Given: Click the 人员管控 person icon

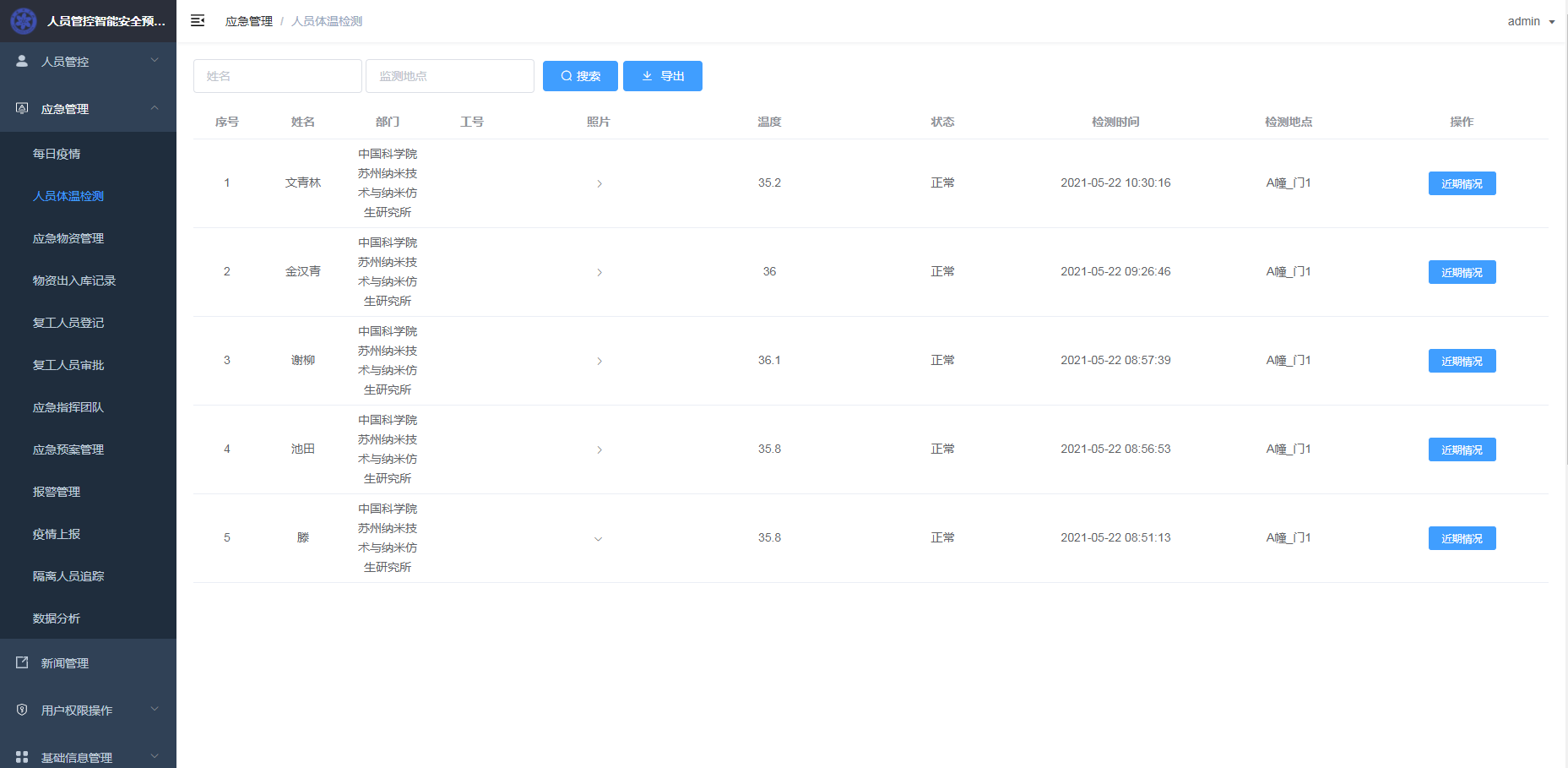Looking at the screenshot, I should click(22, 61).
